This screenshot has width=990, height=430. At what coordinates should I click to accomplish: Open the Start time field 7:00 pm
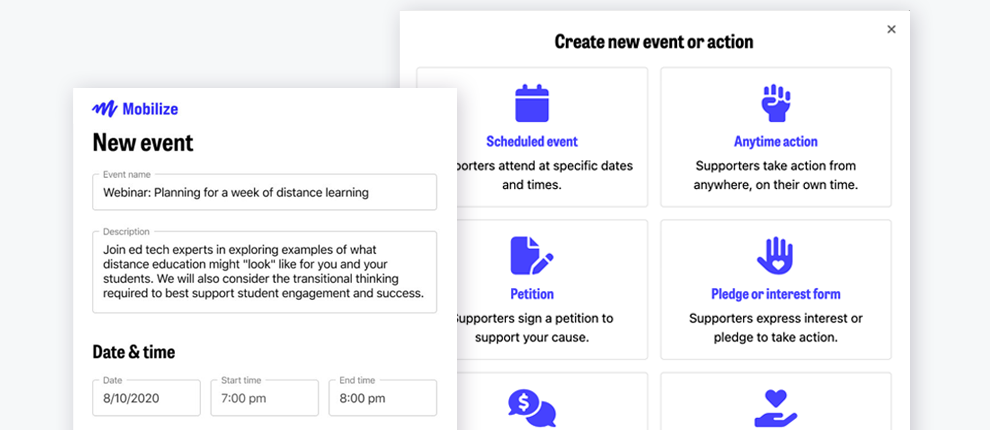coord(264,398)
